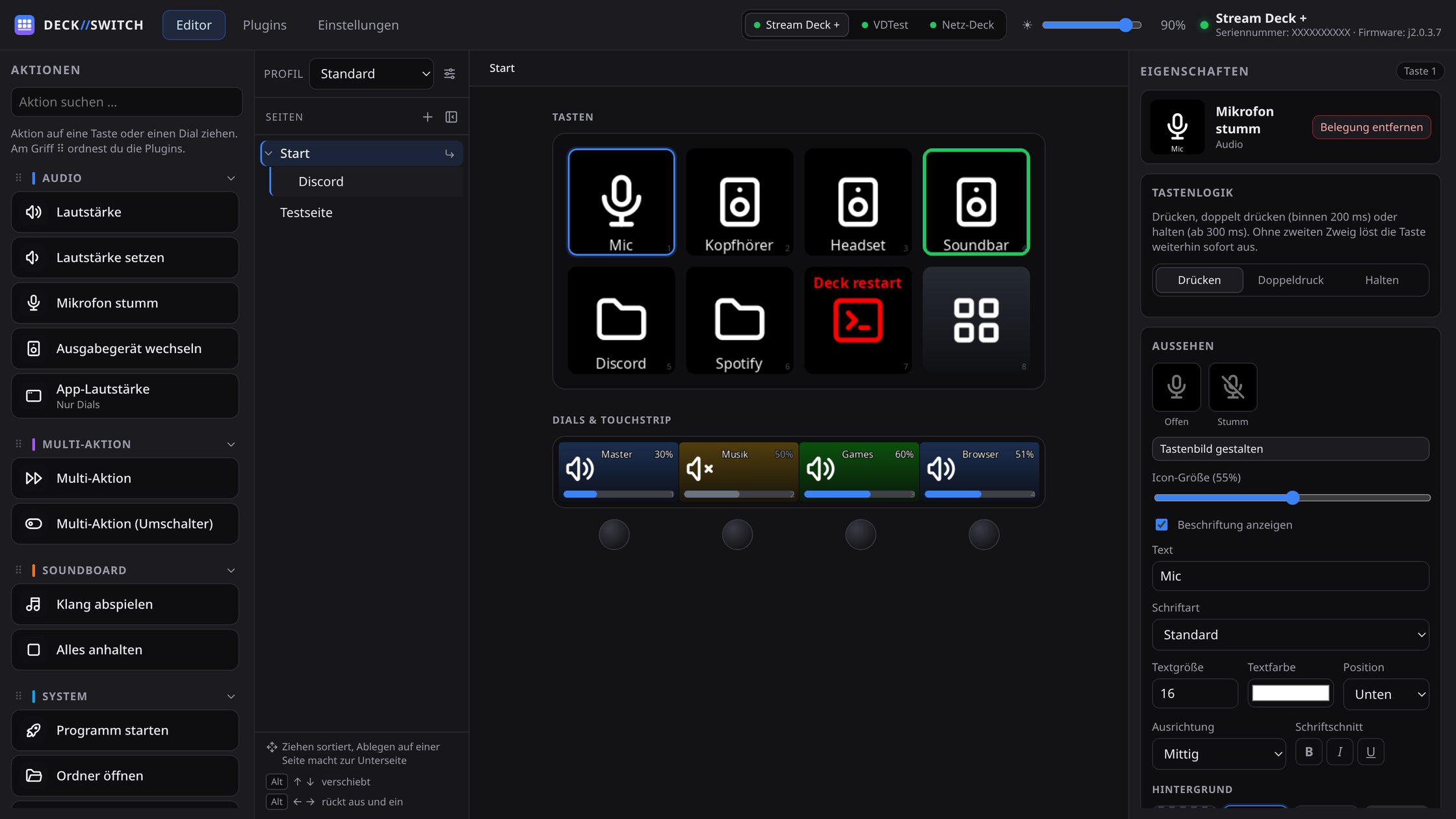This screenshot has height=819, width=1456.
Task: Open the Profil Standard dropdown
Action: [371, 73]
